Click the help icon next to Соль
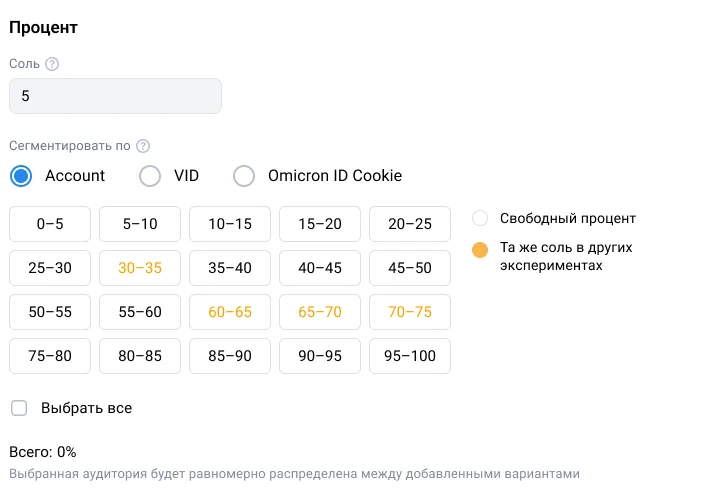Viewport: 725px width, 502px height. coord(52,64)
